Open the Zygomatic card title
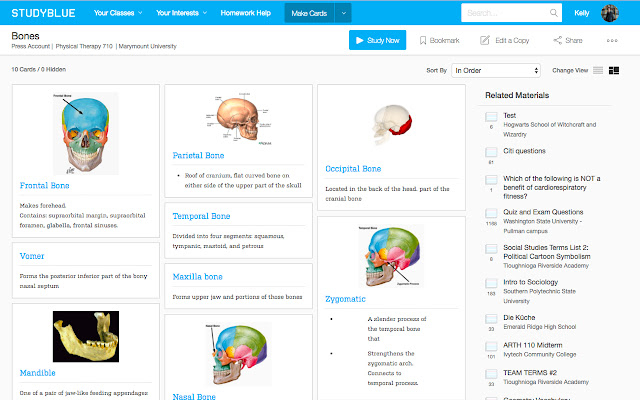 pos(345,299)
